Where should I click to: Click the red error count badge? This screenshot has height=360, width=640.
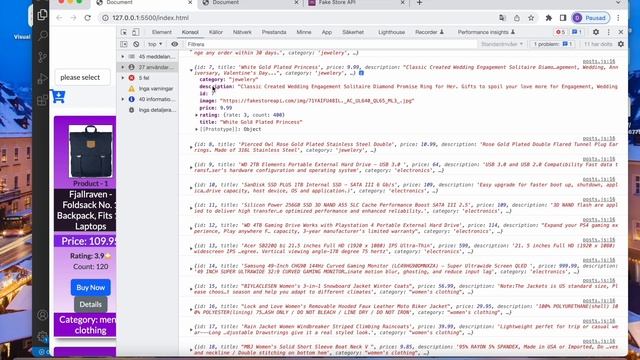[x=560, y=32]
